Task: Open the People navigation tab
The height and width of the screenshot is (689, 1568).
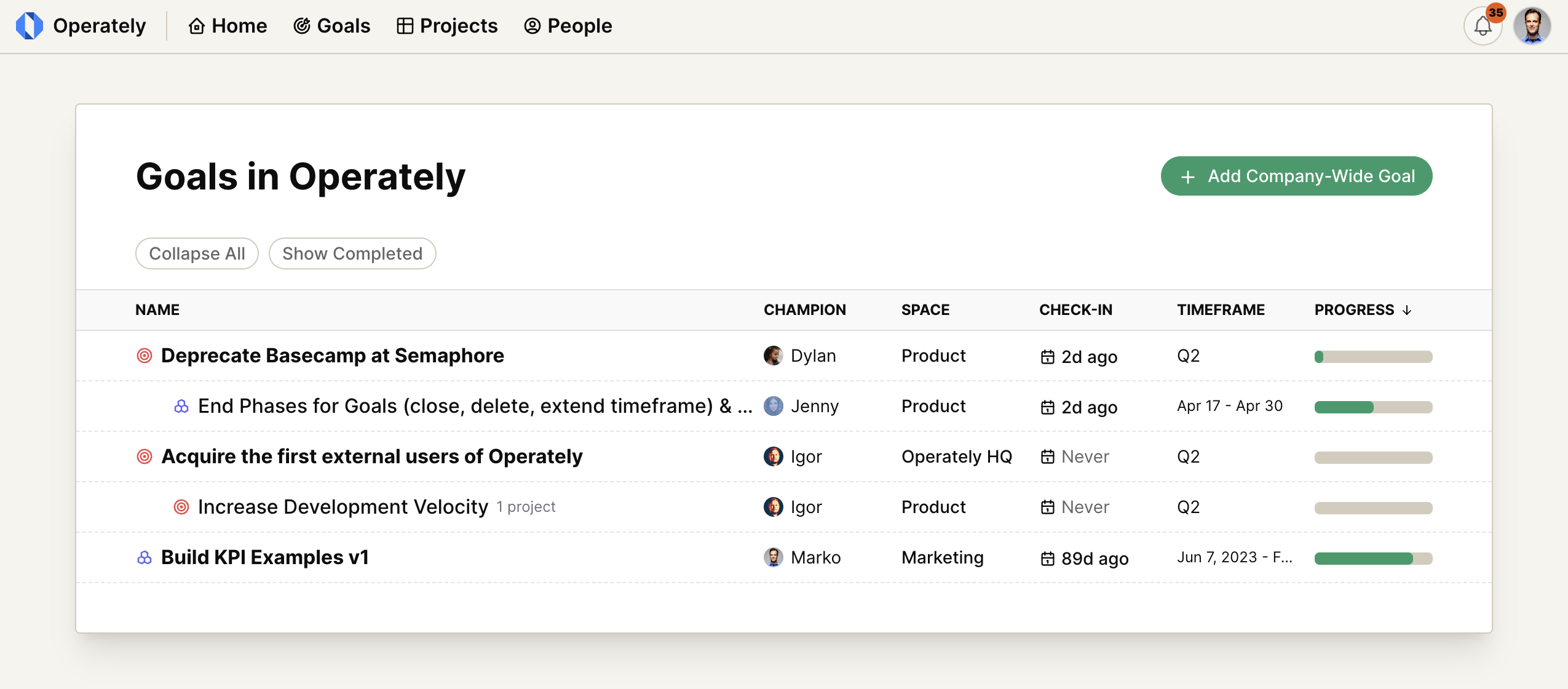Action: [568, 26]
